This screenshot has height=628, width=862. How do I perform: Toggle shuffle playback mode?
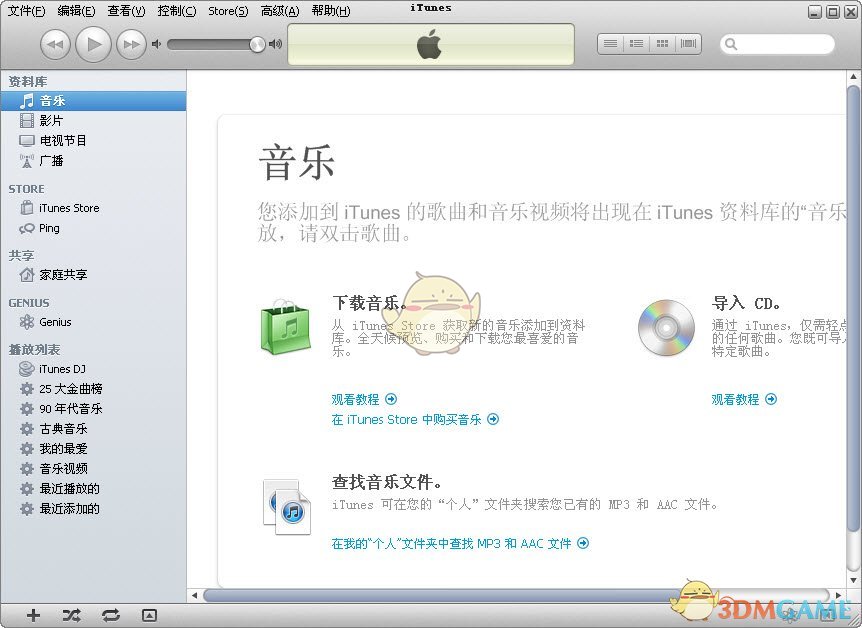point(71,616)
